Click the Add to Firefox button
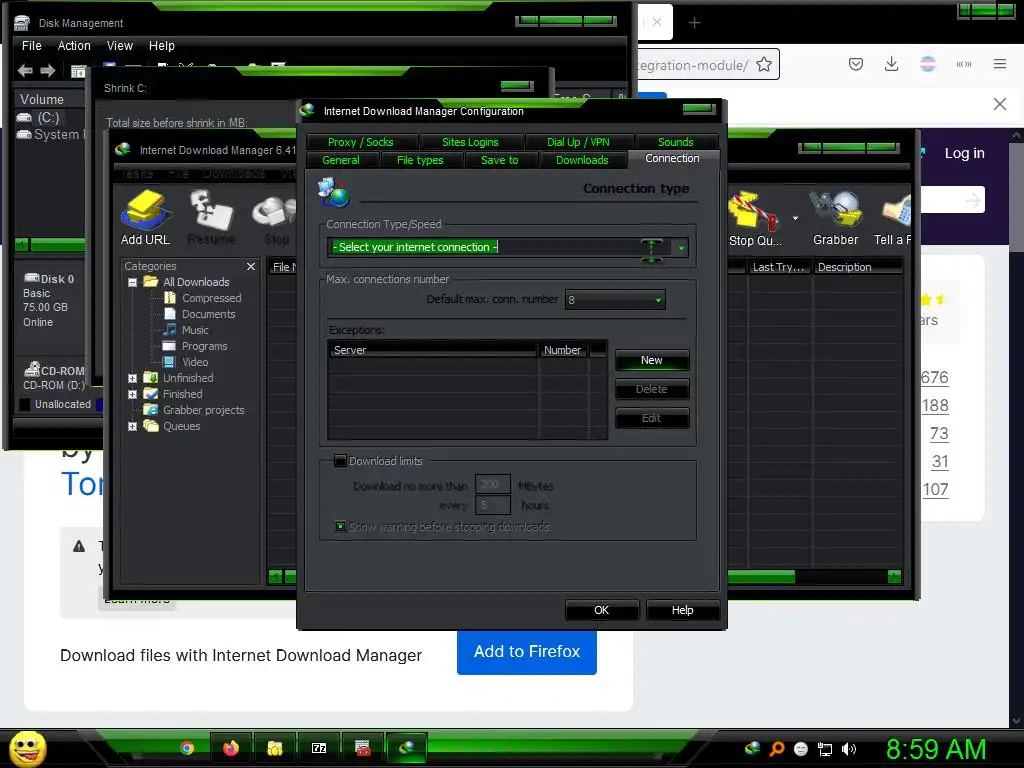This screenshot has height=768, width=1024. pos(526,652)
